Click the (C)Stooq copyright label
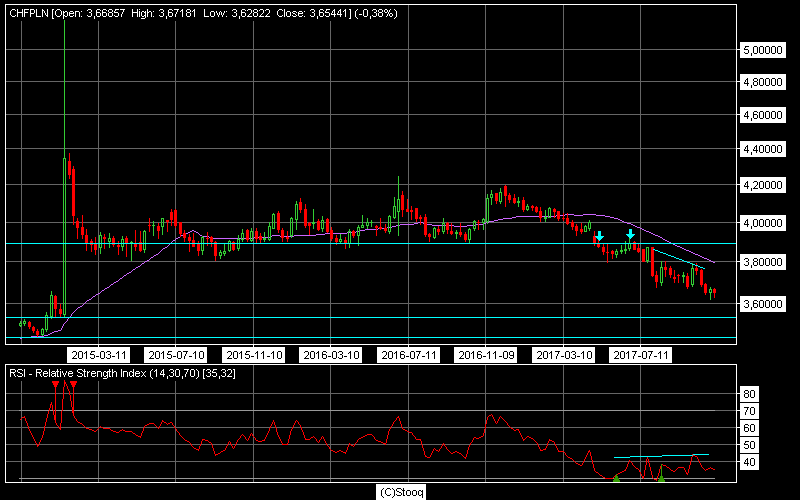 [x=401, y=492]
